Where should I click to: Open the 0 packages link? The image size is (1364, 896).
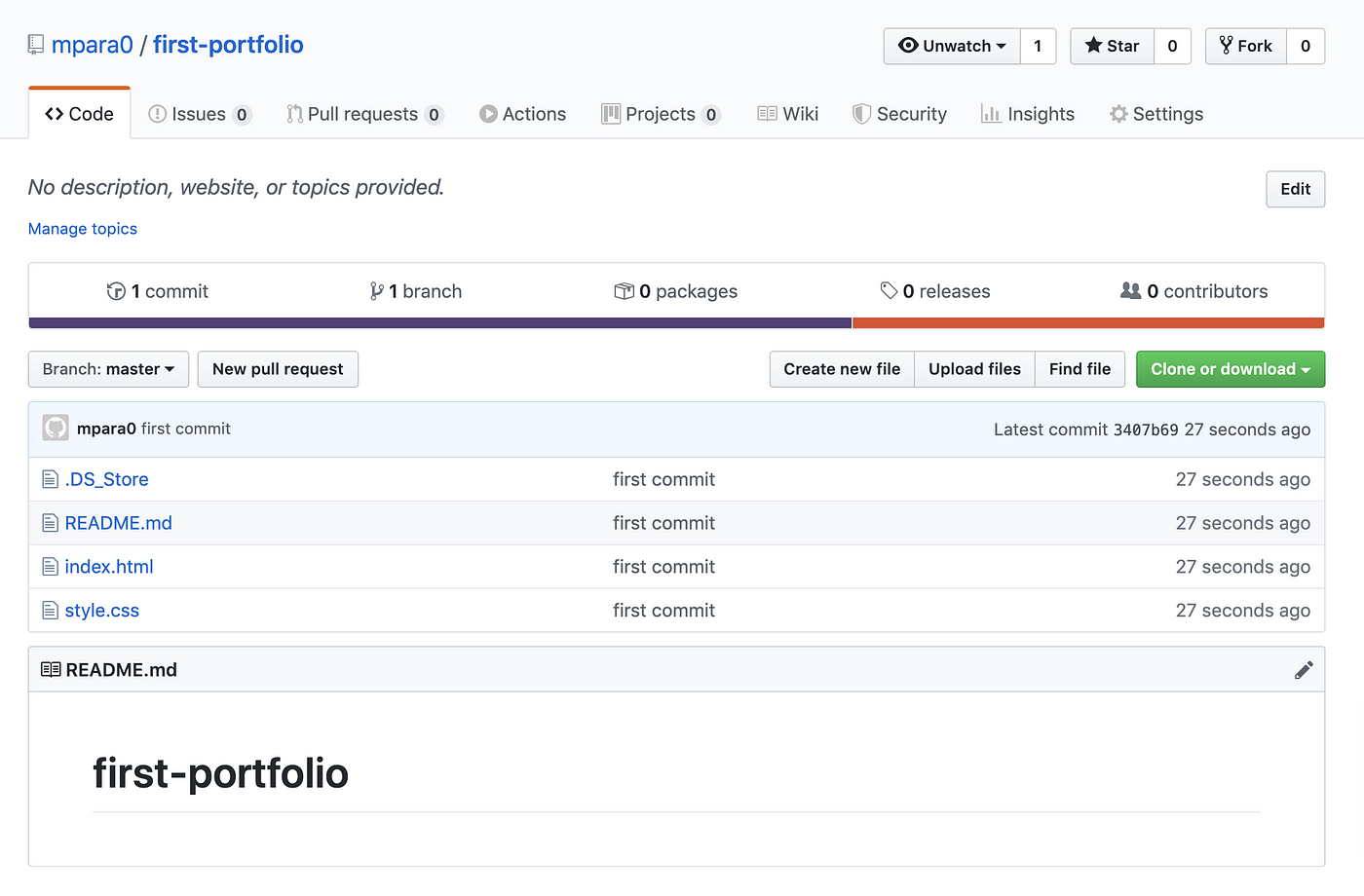(676, 290)
